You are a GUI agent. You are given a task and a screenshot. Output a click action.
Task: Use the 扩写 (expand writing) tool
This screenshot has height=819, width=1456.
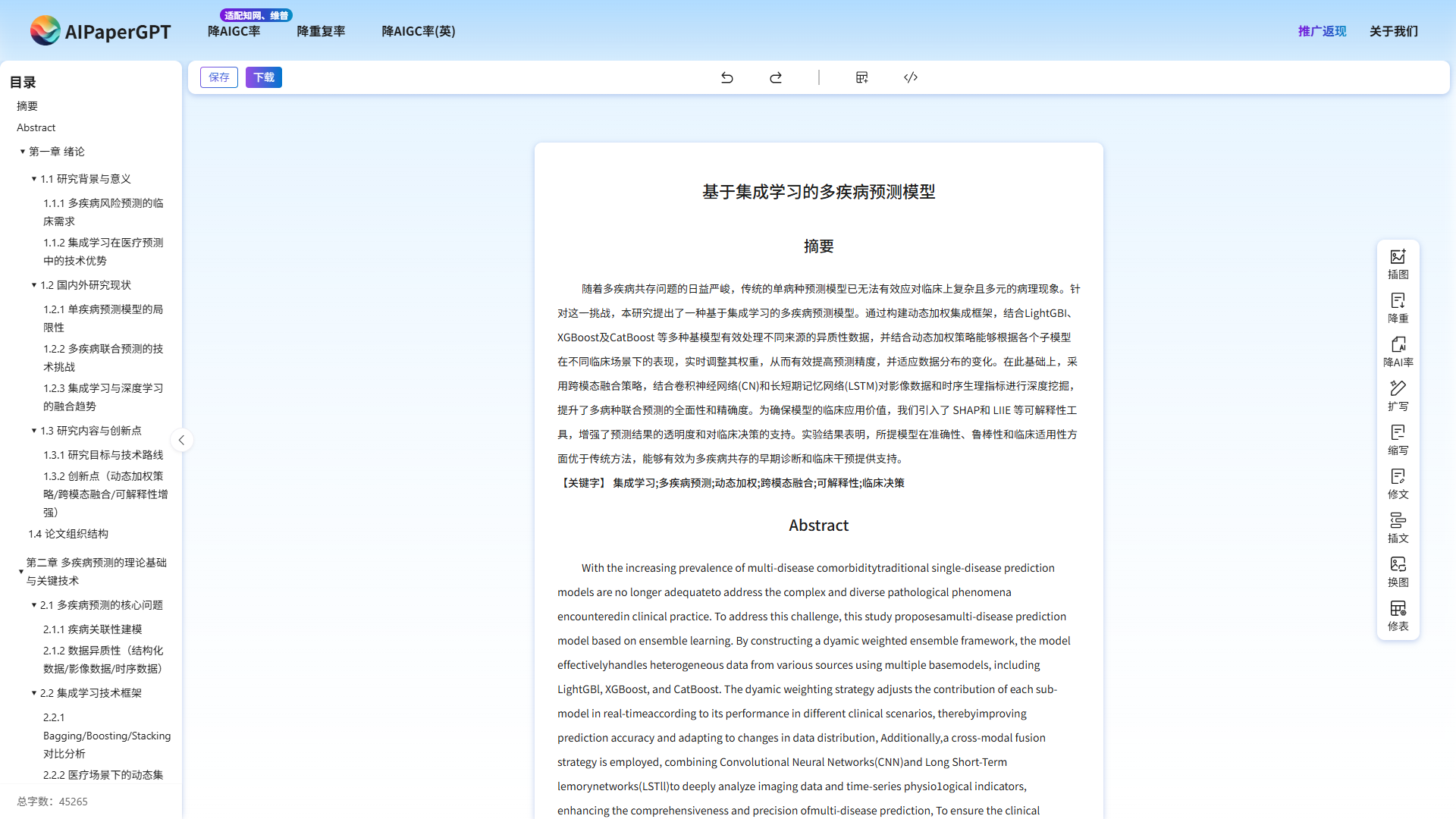1398,395
